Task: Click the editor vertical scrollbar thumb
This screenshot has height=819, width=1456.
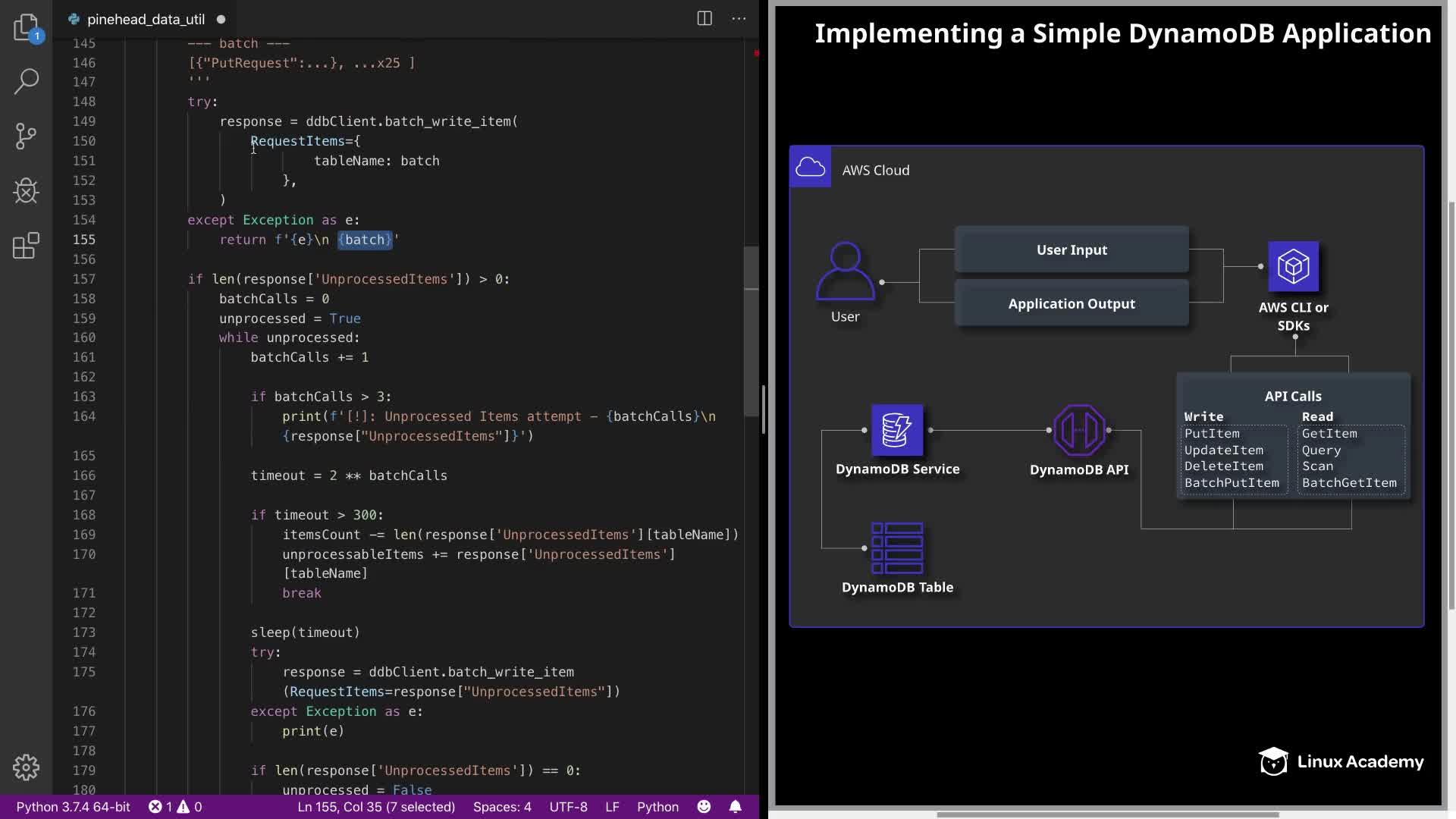Action: coord(752,331)
